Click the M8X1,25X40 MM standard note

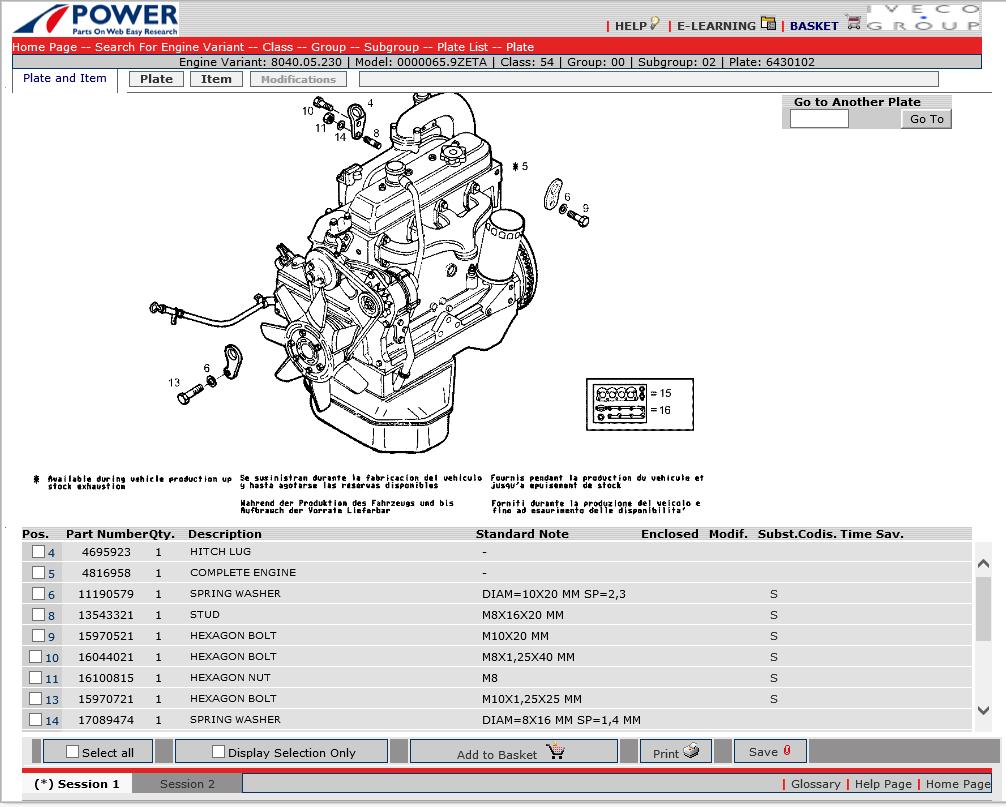[528, 657]
